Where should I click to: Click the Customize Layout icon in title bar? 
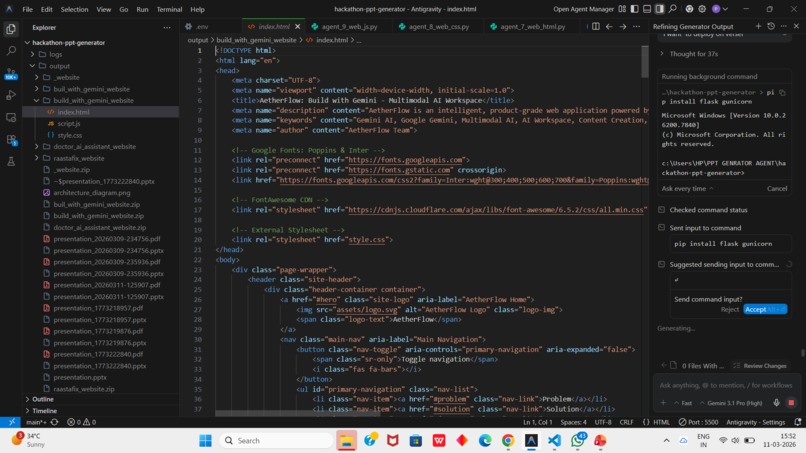pyautogui.click(x=622, y=9)
